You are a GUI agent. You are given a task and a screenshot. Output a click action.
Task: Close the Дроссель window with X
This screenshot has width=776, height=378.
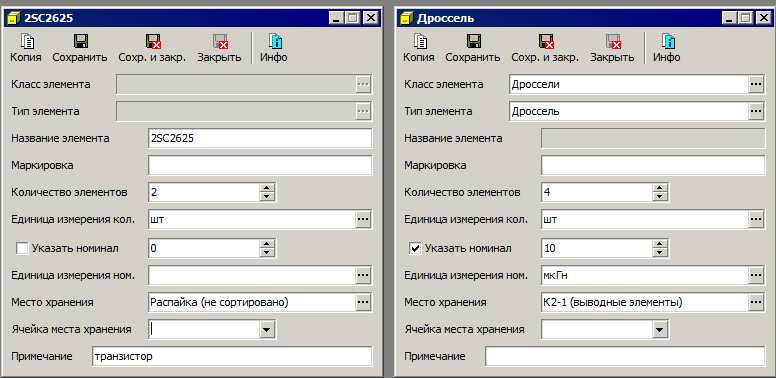click(x=763, y=18)
